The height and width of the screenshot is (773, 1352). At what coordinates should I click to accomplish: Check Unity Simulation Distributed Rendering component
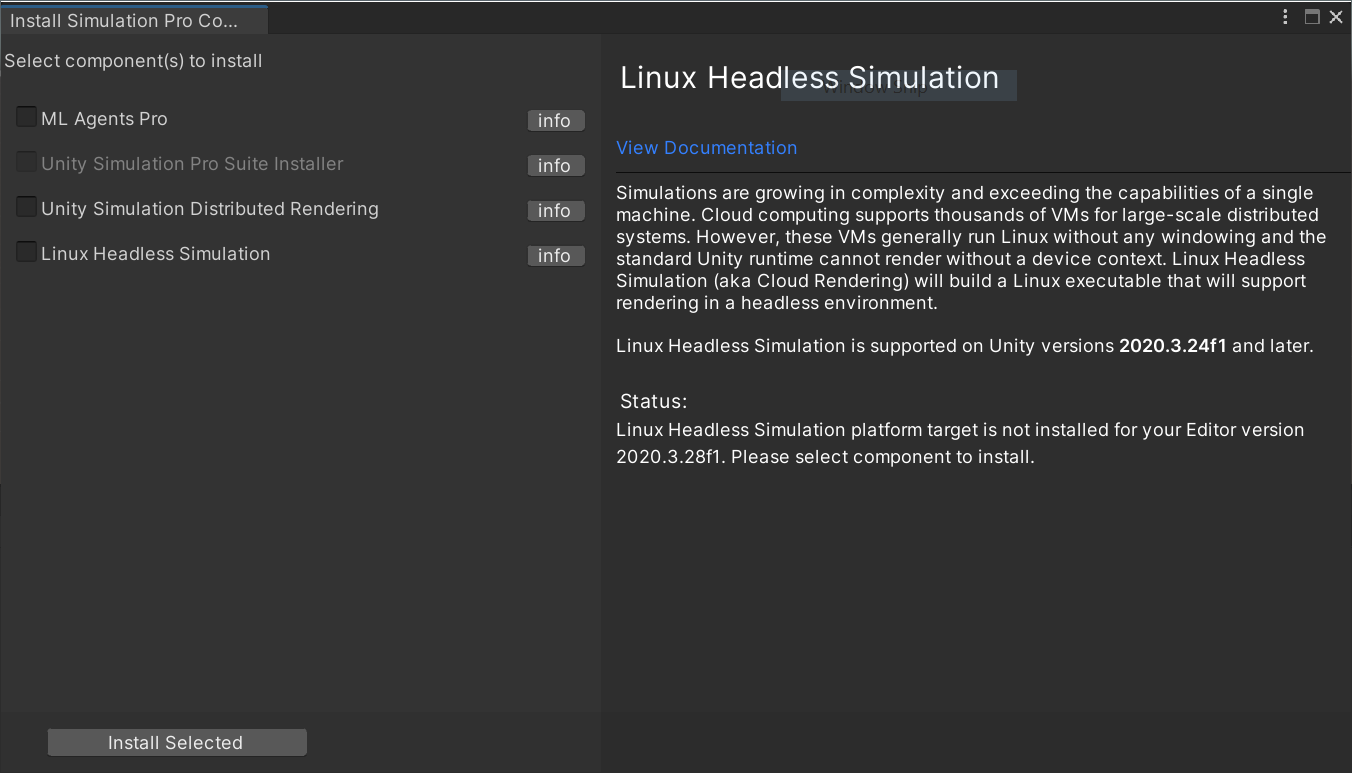tap(26, 208)
